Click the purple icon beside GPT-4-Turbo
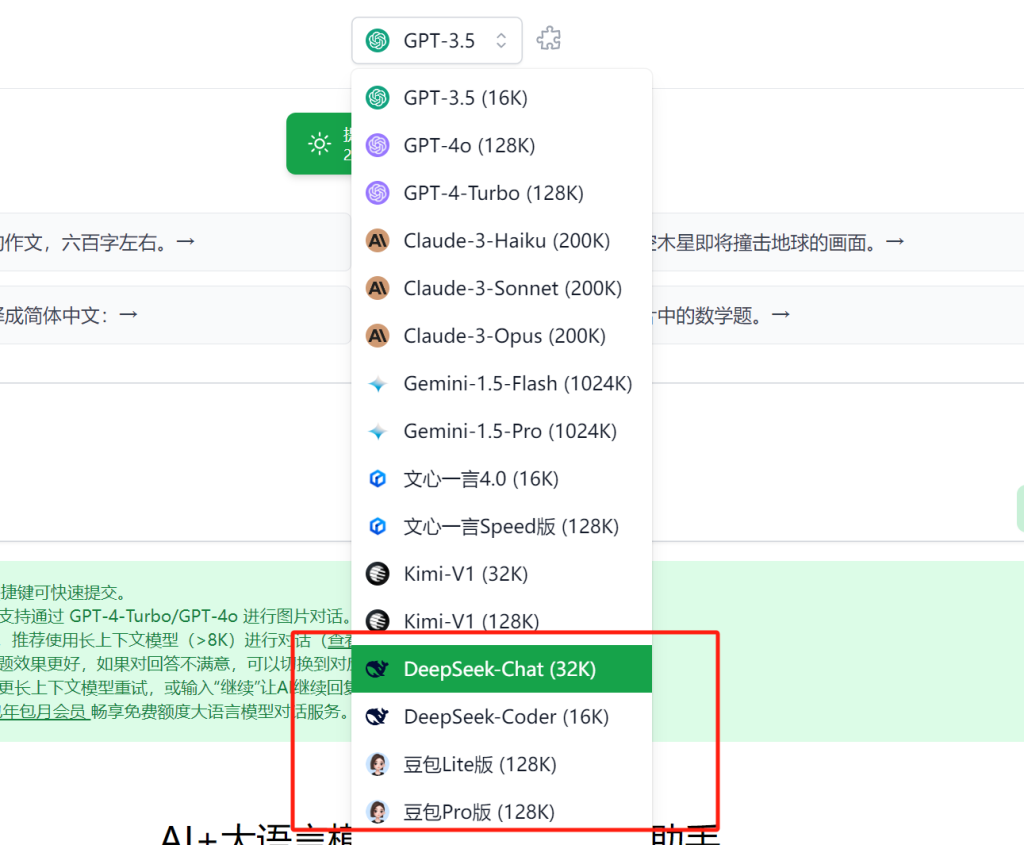 (377, 193)
